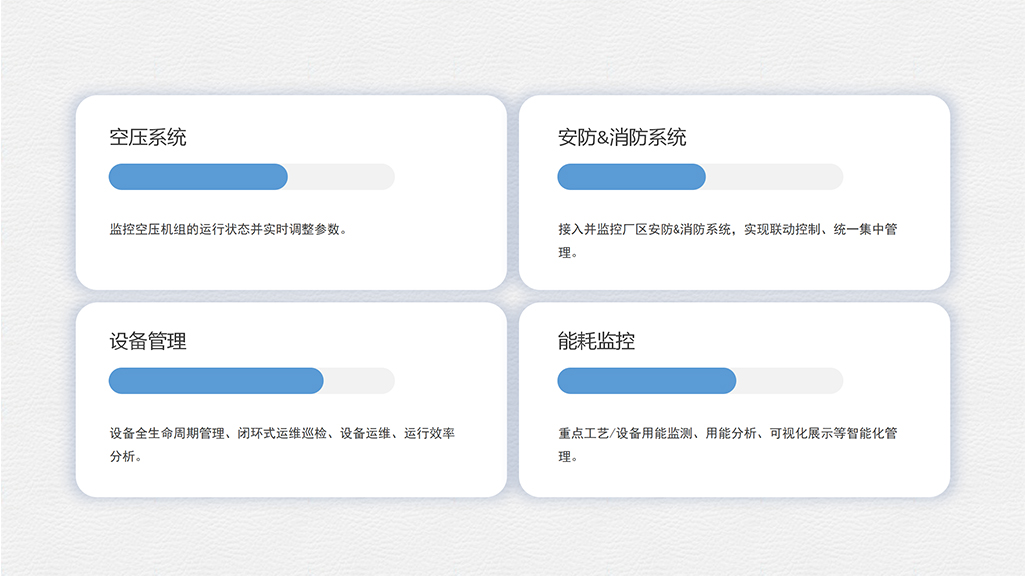Click the blue filled bar under 能耗监控
This screenshot has width=1027, height=576.
(x=646, y=381)
